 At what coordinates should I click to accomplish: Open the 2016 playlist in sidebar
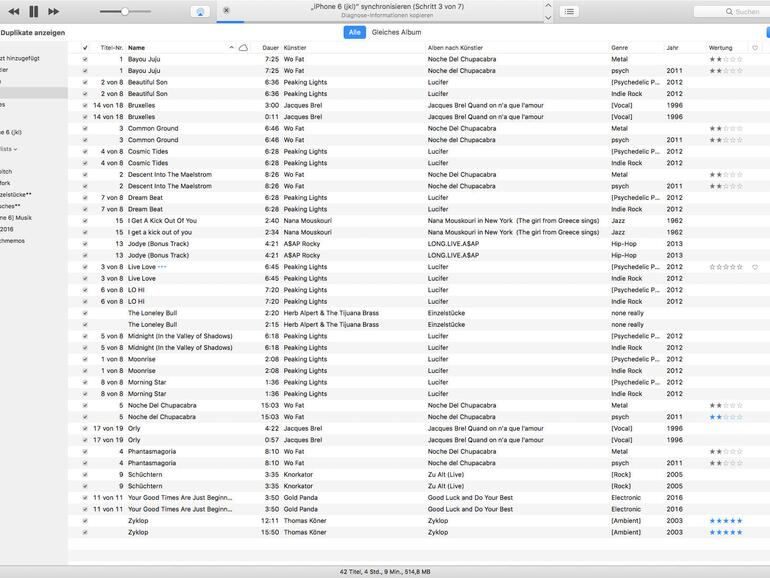pyautogui.click(x=7, y=229)
